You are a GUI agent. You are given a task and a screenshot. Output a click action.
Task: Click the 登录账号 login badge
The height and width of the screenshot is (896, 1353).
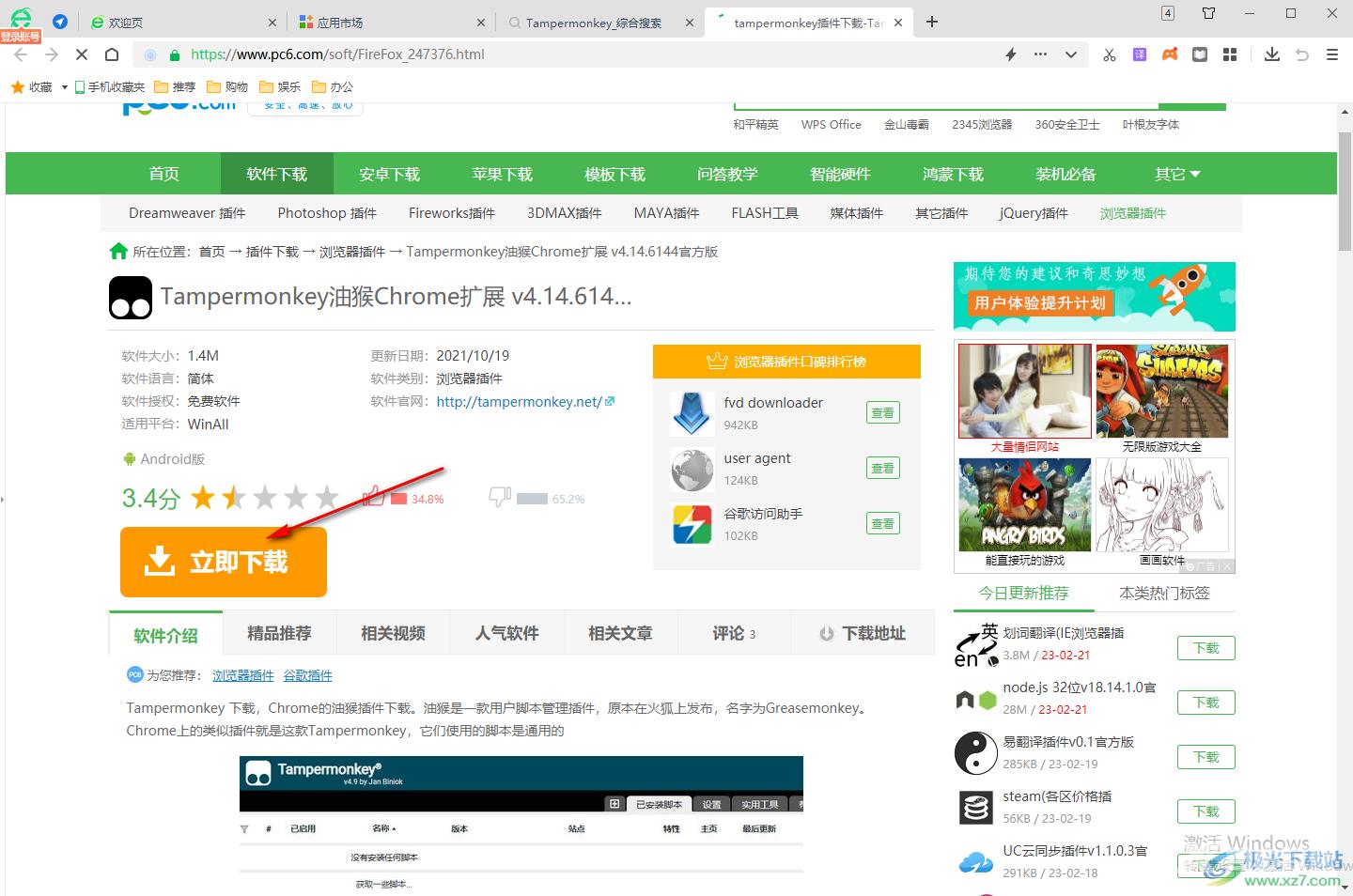tap(21, 37)
